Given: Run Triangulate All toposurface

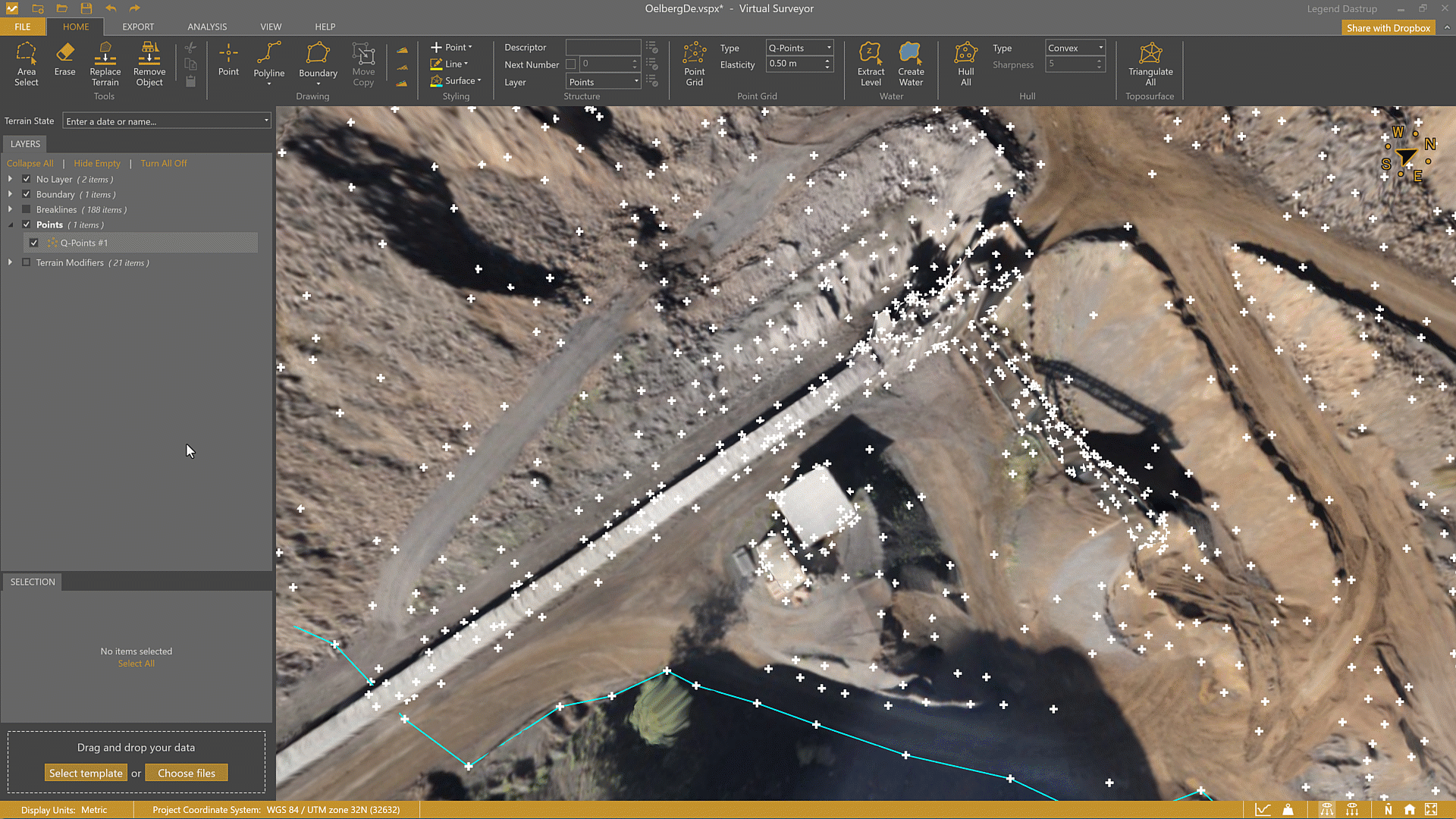Looking at the screenshot, I should coord(1150,64).
